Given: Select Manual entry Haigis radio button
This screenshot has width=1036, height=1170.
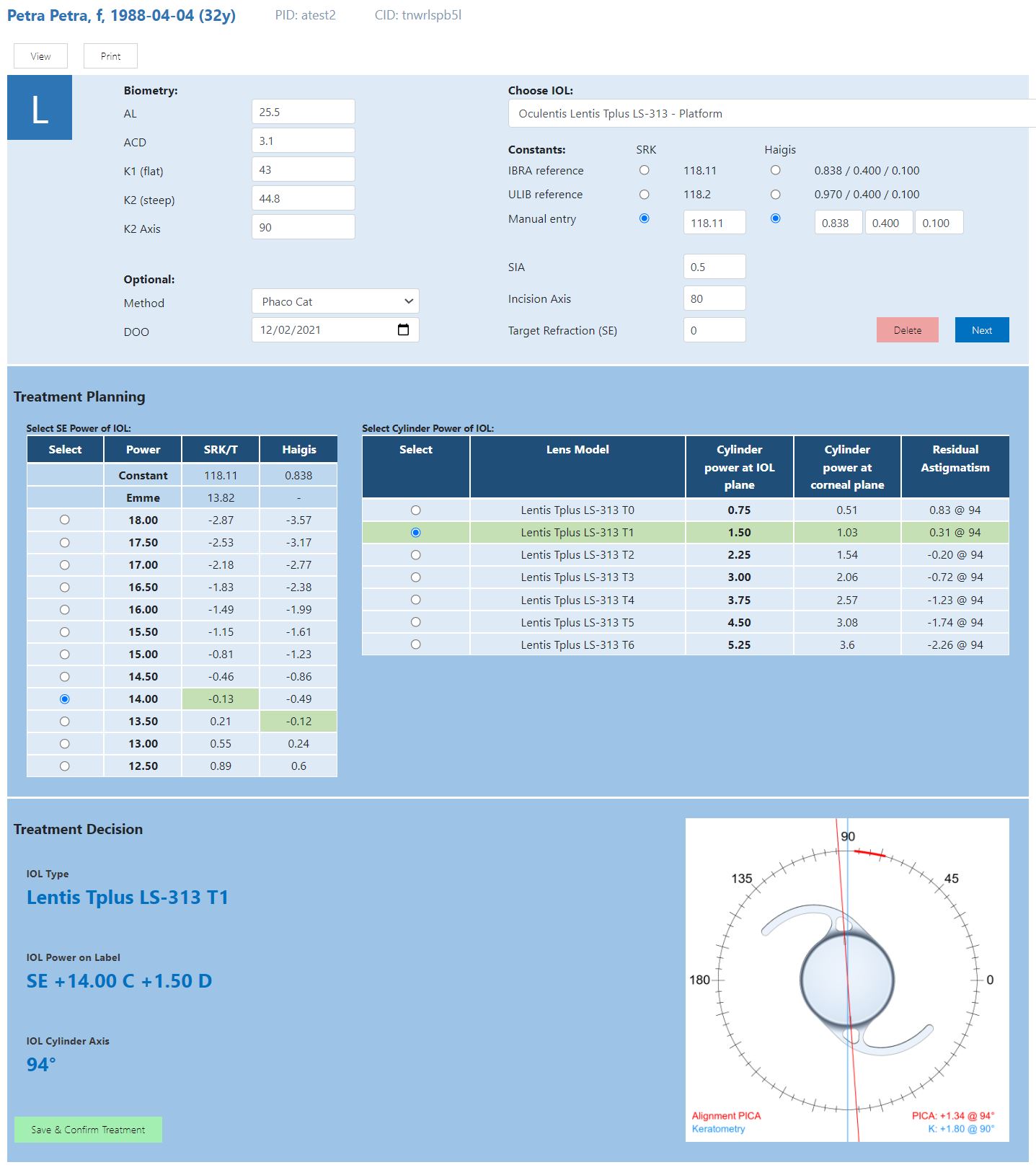Looking at the screenshot, I should 775,218.
